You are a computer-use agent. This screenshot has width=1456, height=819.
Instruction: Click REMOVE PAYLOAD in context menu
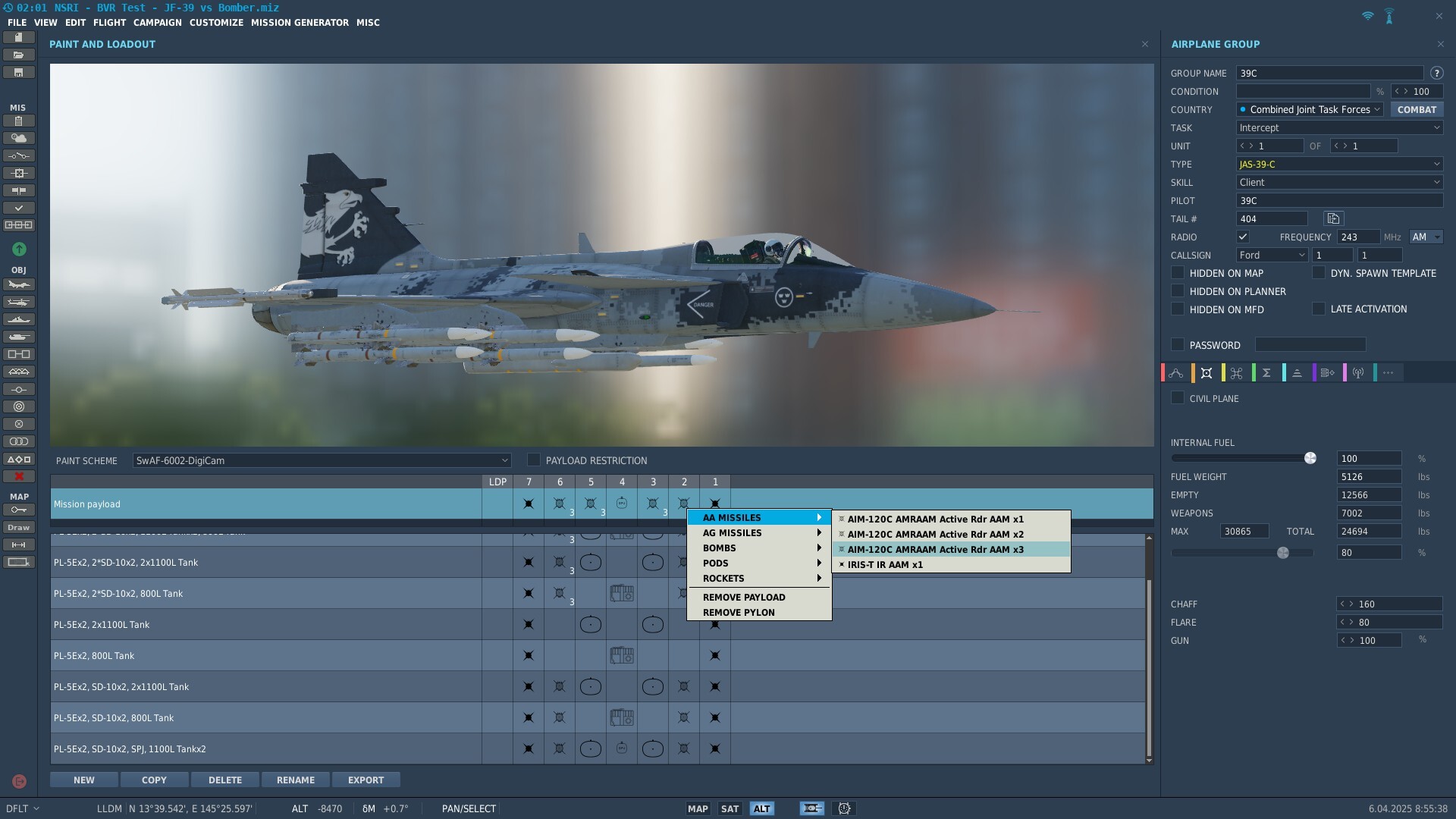coord(759,598)
